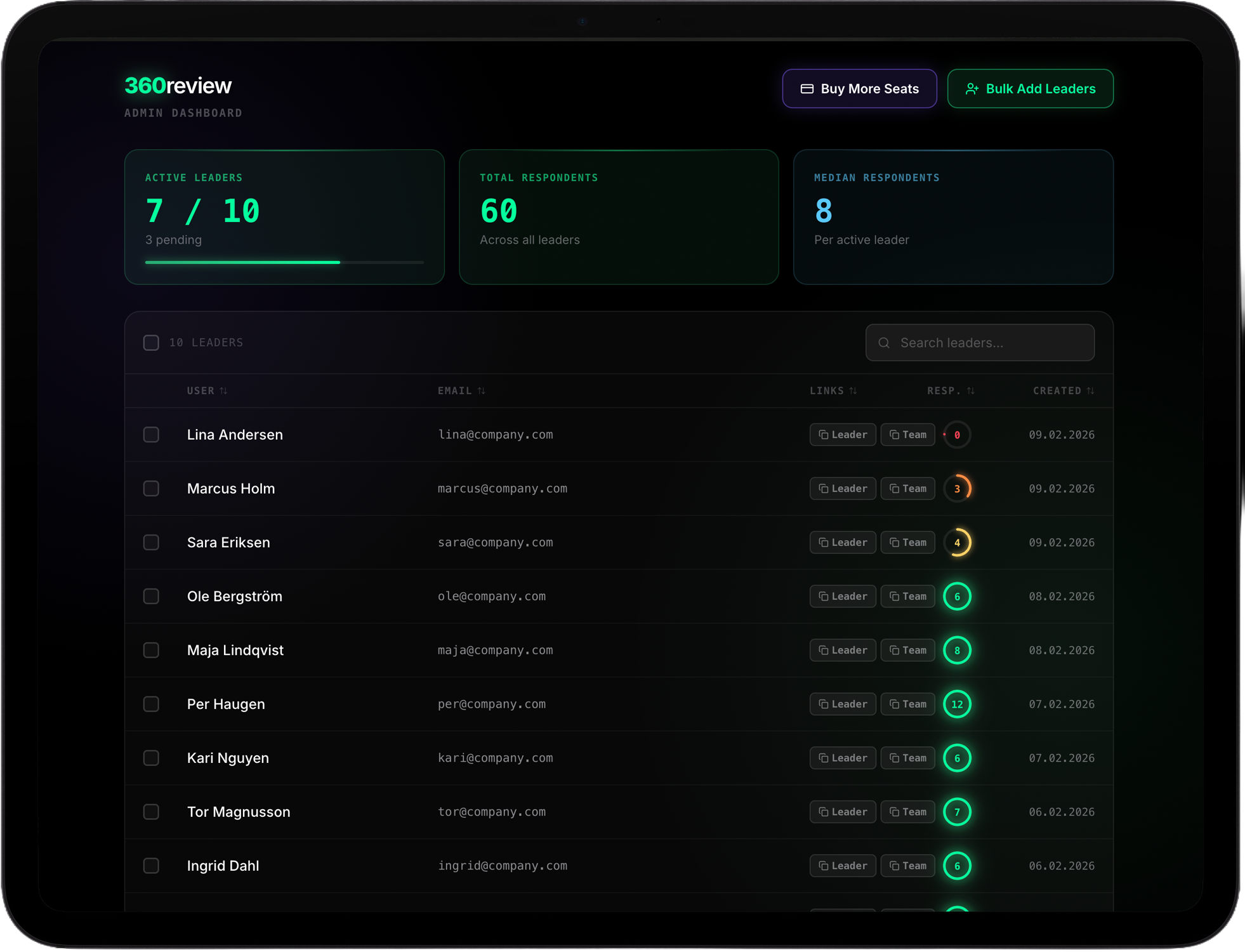1245x952 pixels.
Task: Focus the Search leaders input field
Action: (990, 343)
